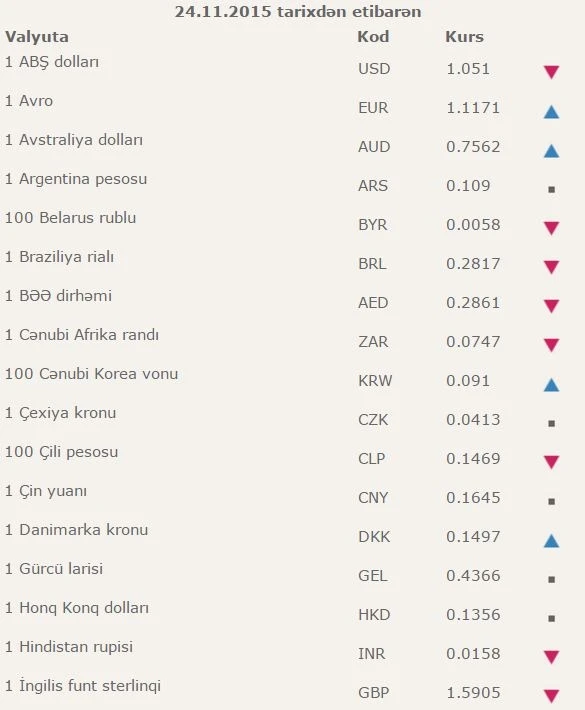Viewport: 585px width, 710px height.
Task: Select the GEL currency code
Action: (373, 576)
